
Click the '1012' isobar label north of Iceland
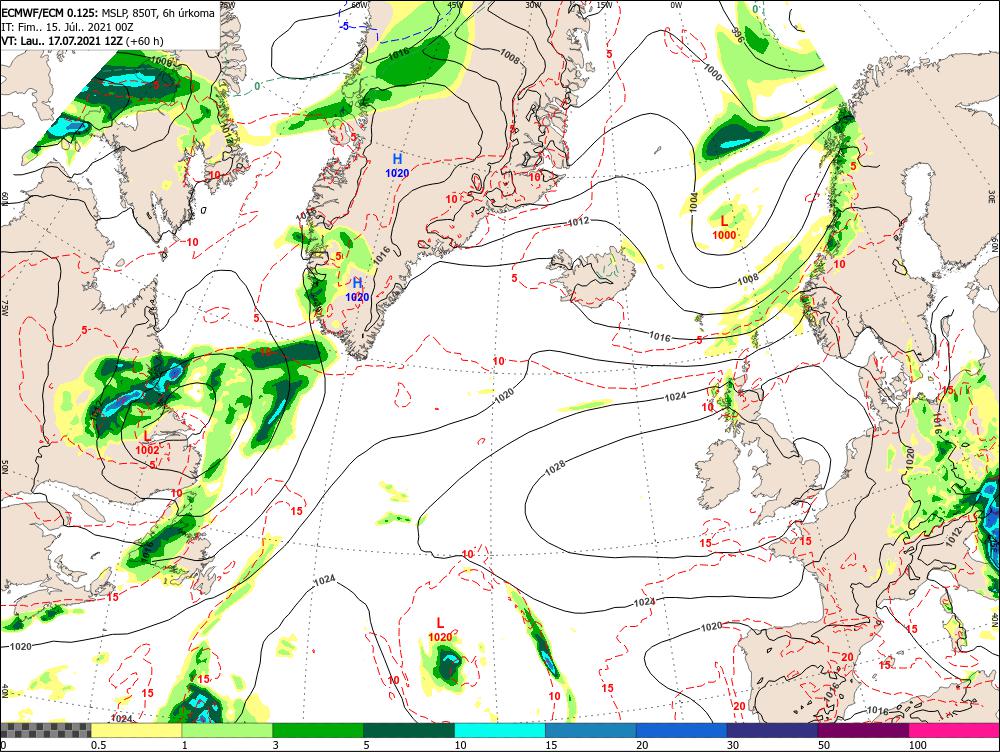tap(578, 221)
